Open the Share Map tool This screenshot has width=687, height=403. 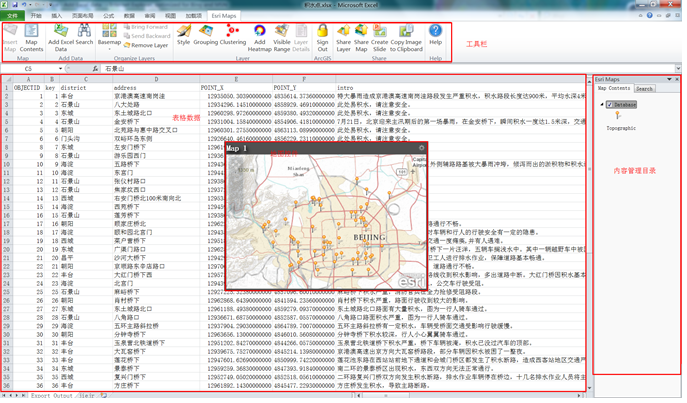pyautogui.click(x=361, y=38)
